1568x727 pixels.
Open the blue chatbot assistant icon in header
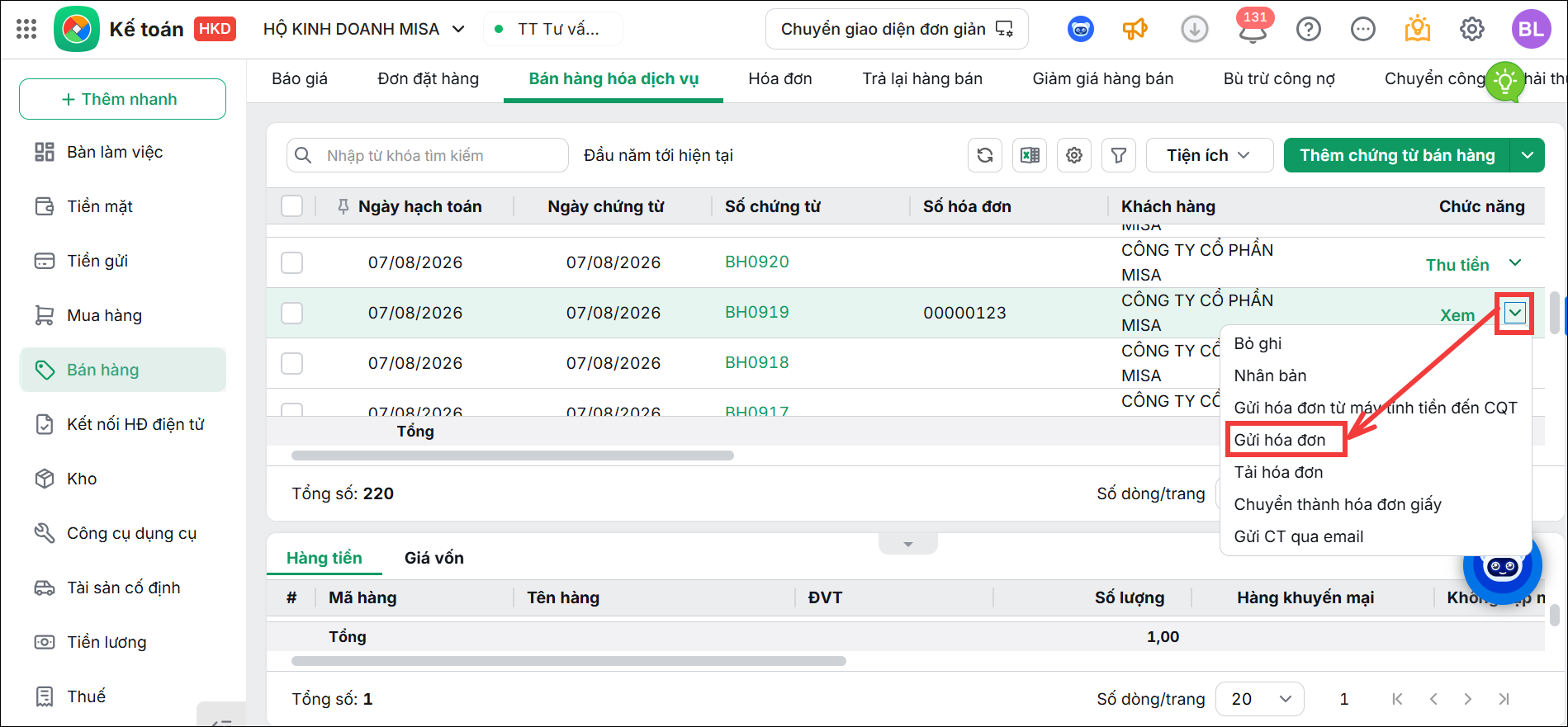[x=1080, y=30]
